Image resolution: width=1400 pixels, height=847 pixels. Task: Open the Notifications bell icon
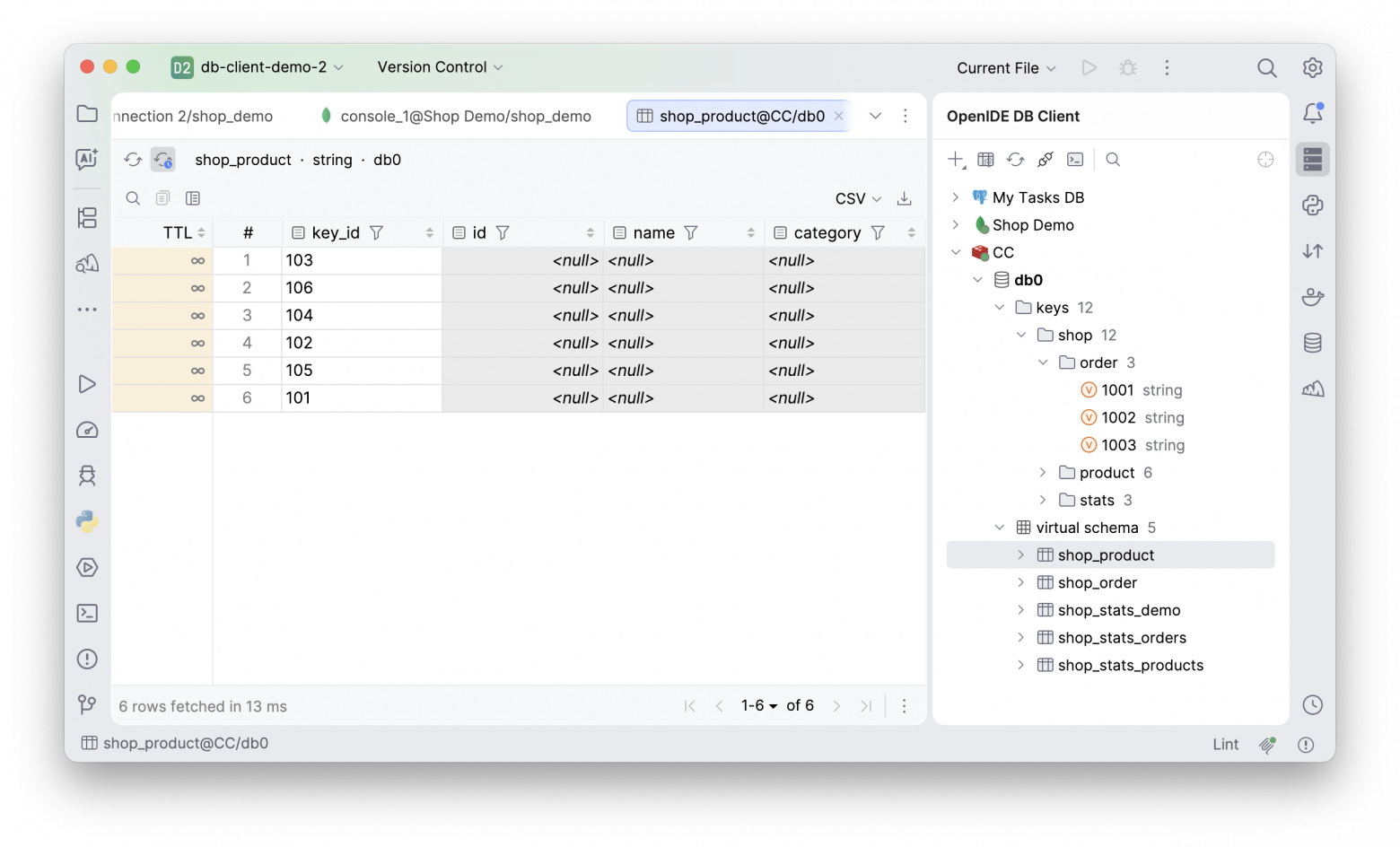point(1313,113)
